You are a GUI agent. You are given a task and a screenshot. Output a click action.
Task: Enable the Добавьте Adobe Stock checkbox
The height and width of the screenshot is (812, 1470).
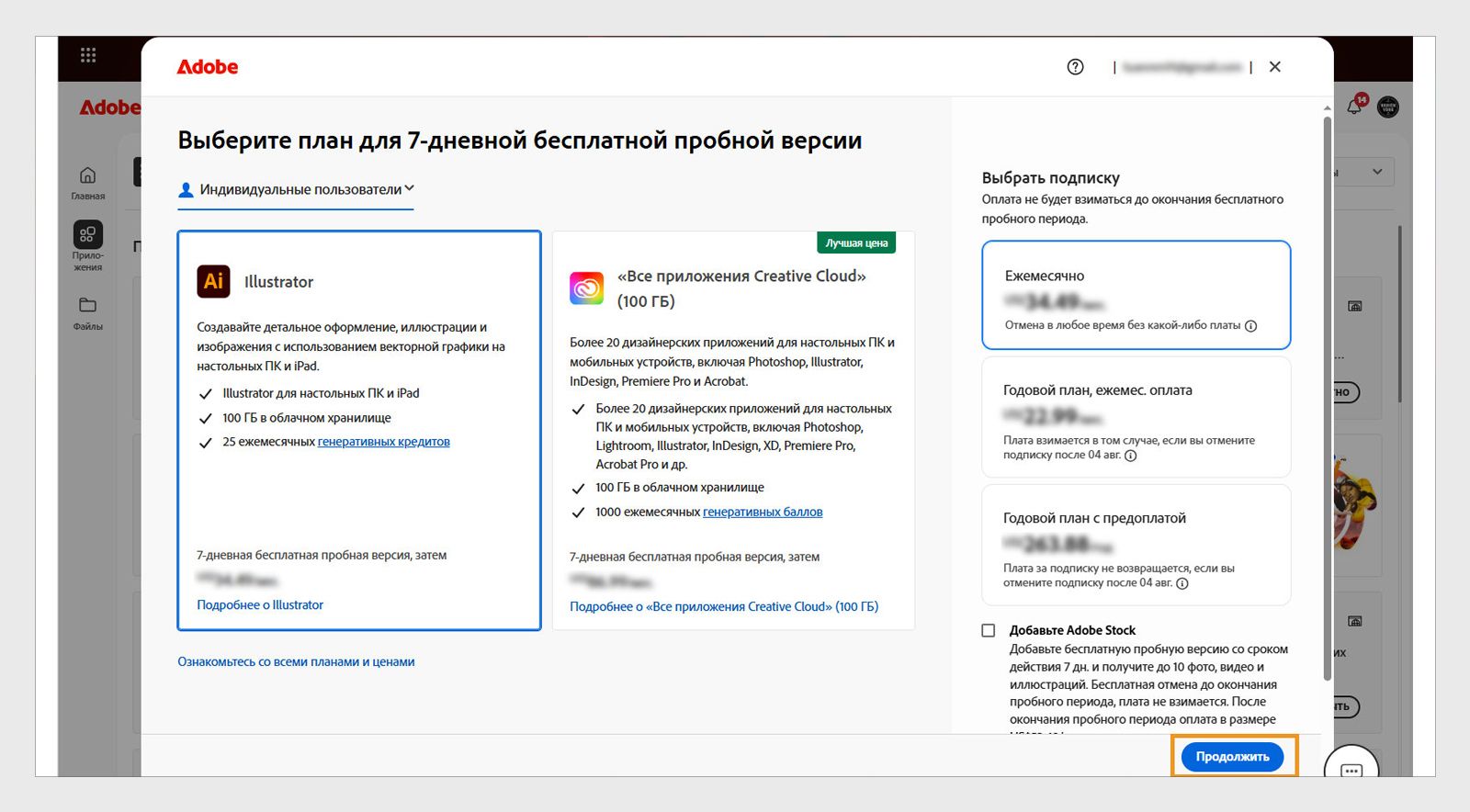989,630
